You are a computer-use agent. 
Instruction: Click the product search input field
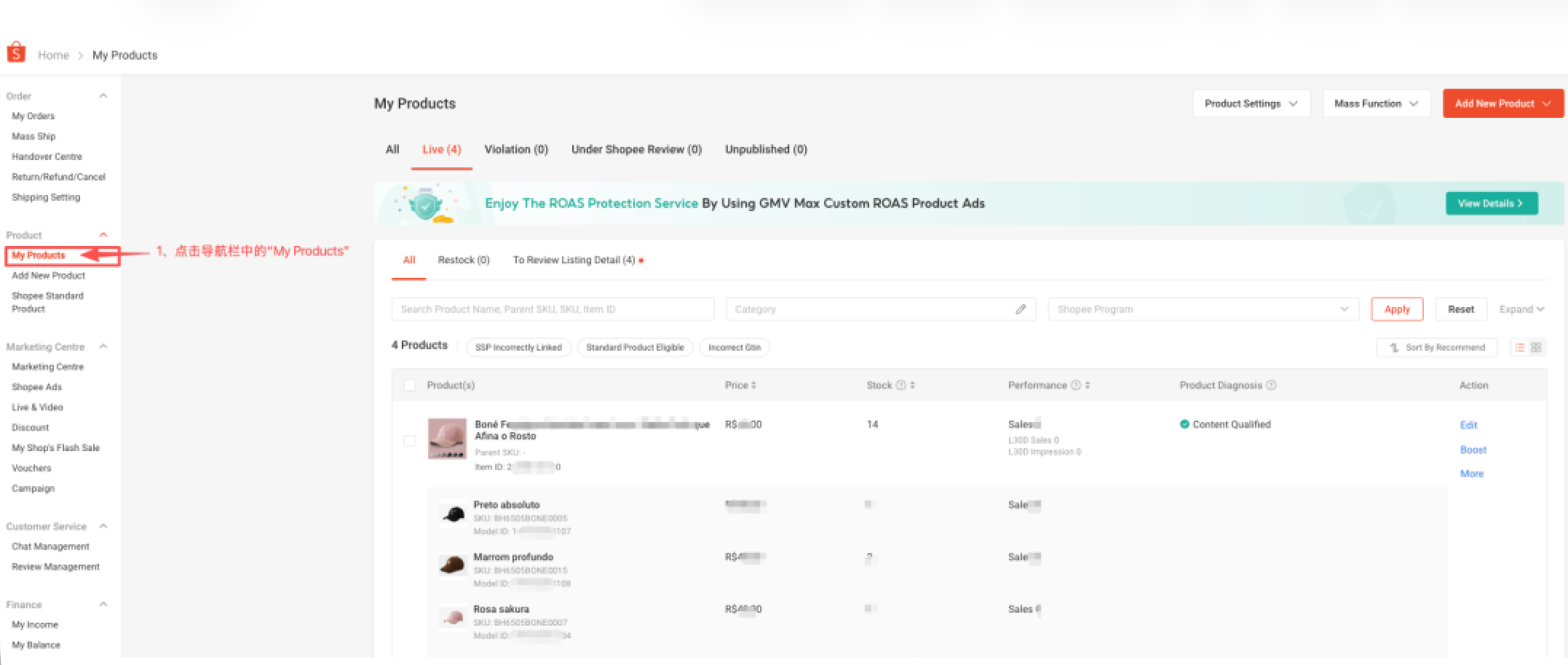pos(553,309)
